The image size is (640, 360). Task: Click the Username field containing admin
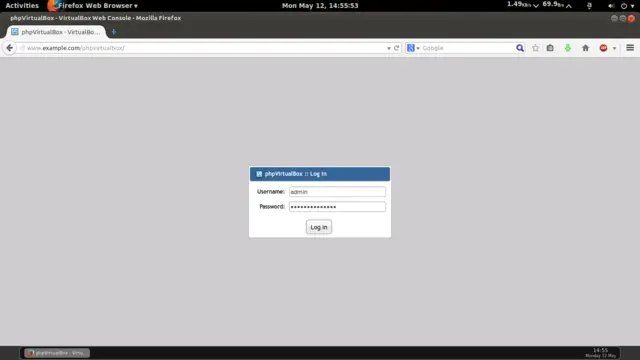pos(337,191)
